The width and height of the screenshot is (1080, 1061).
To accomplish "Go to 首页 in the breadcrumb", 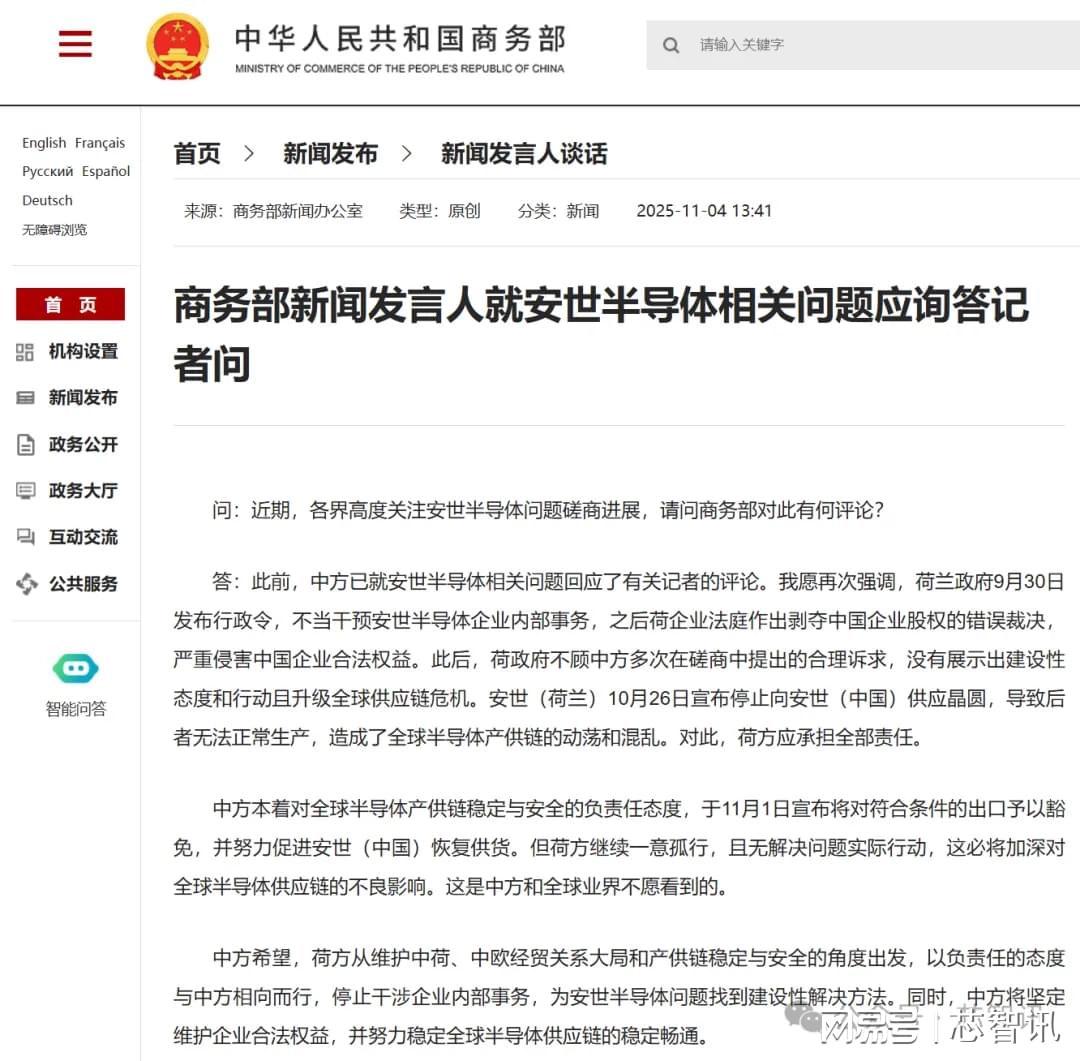I will tap(197, 154).
